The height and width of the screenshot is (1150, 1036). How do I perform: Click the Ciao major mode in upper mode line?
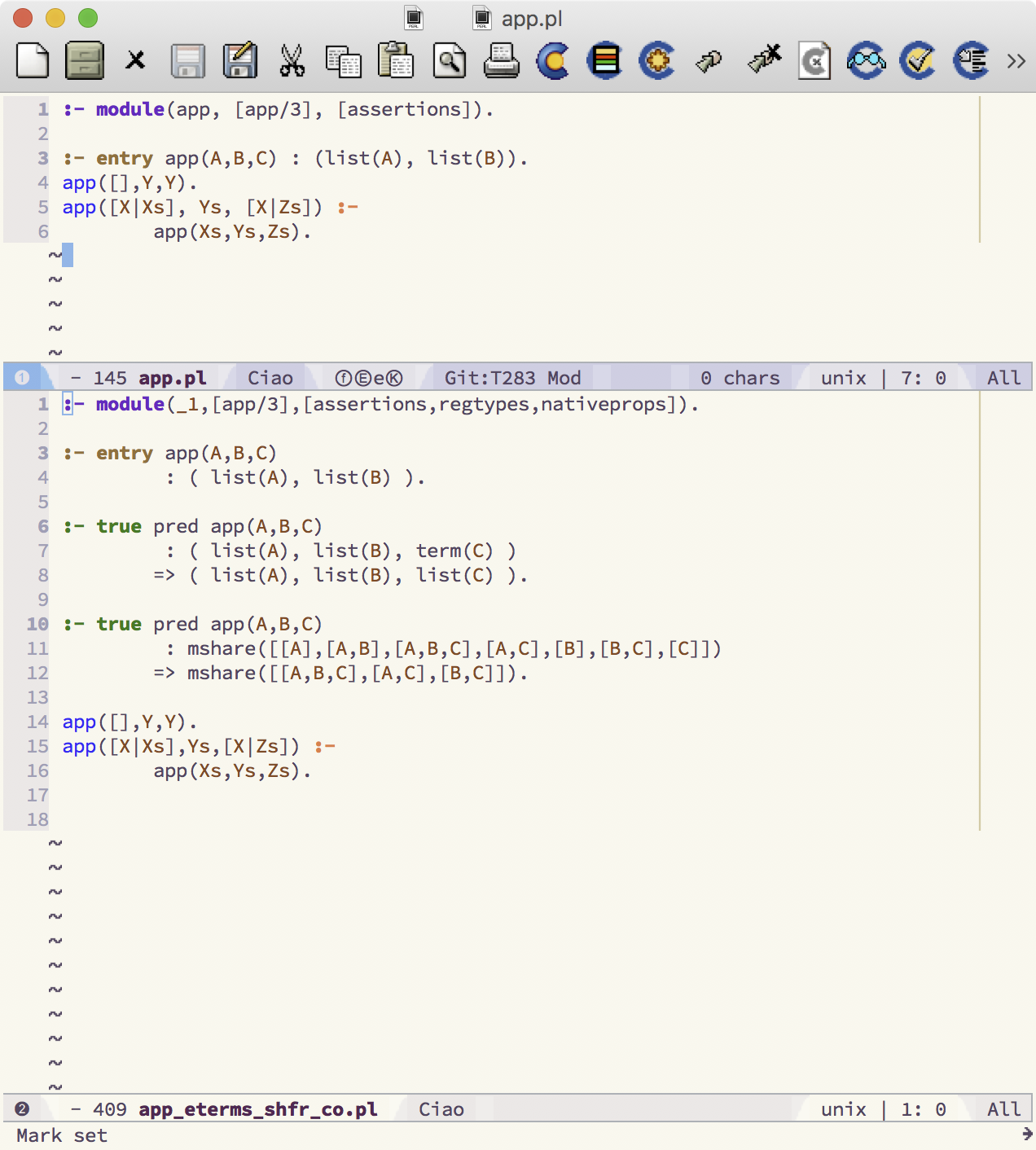tap(270, 378)
